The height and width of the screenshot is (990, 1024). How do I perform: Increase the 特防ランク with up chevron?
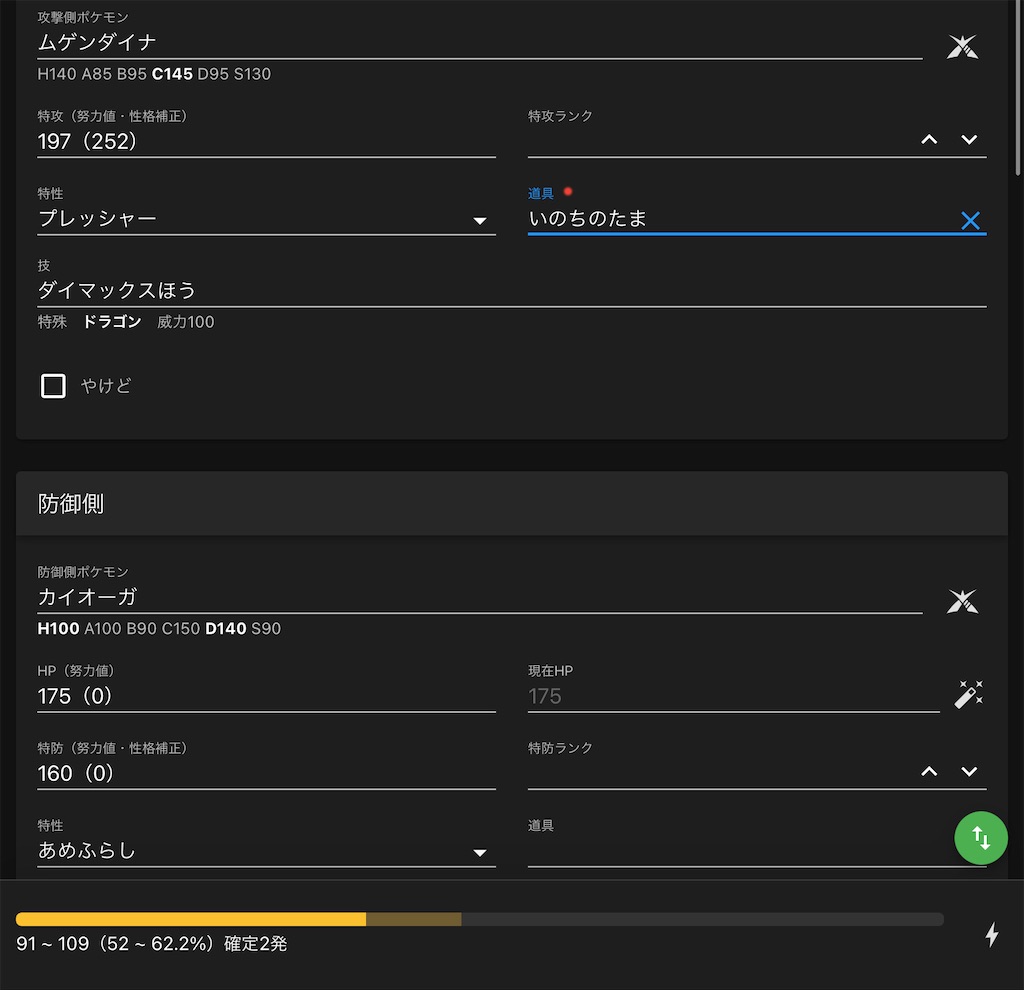929,771
